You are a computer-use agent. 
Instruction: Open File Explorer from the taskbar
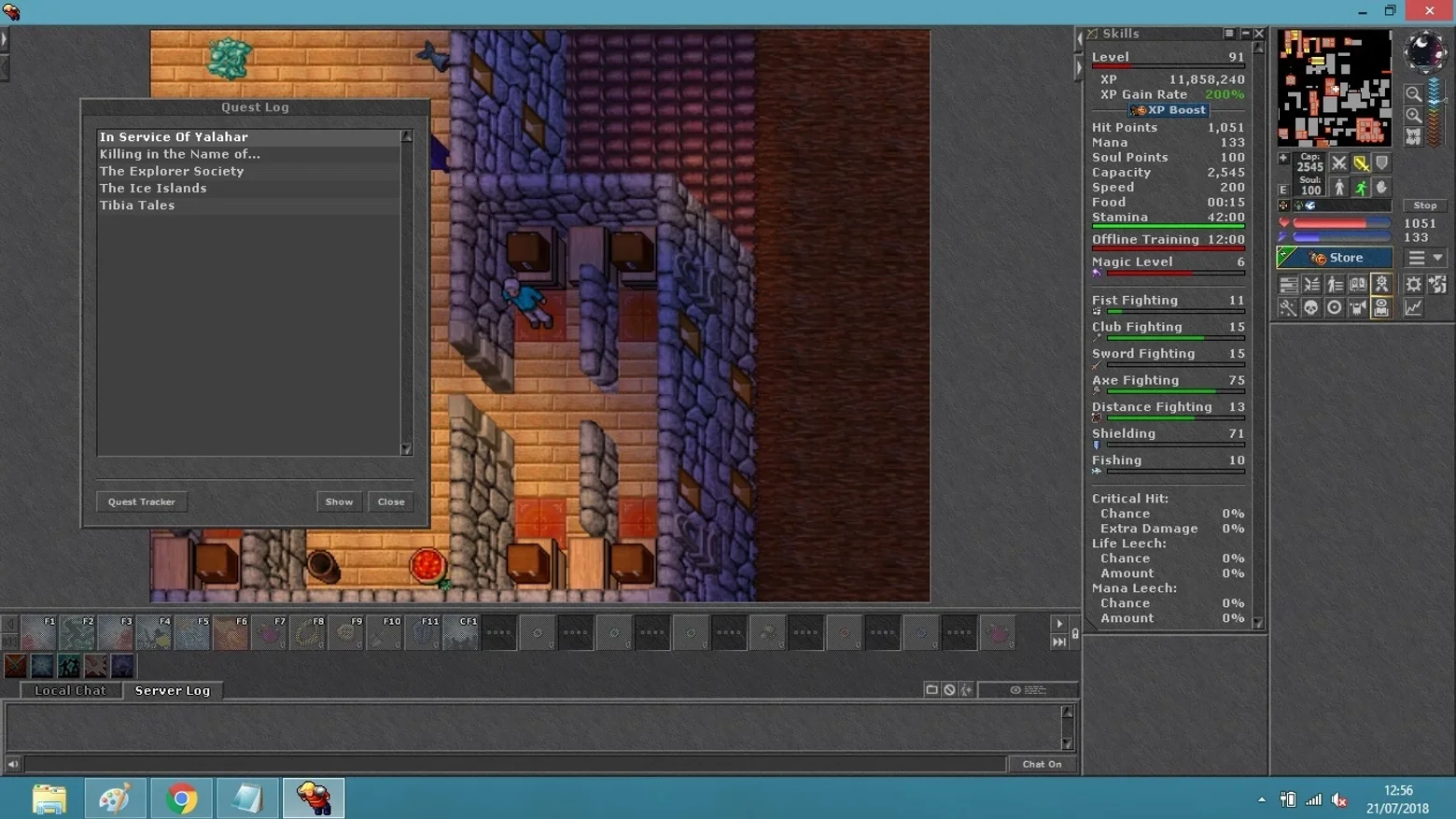click(49, 799)
